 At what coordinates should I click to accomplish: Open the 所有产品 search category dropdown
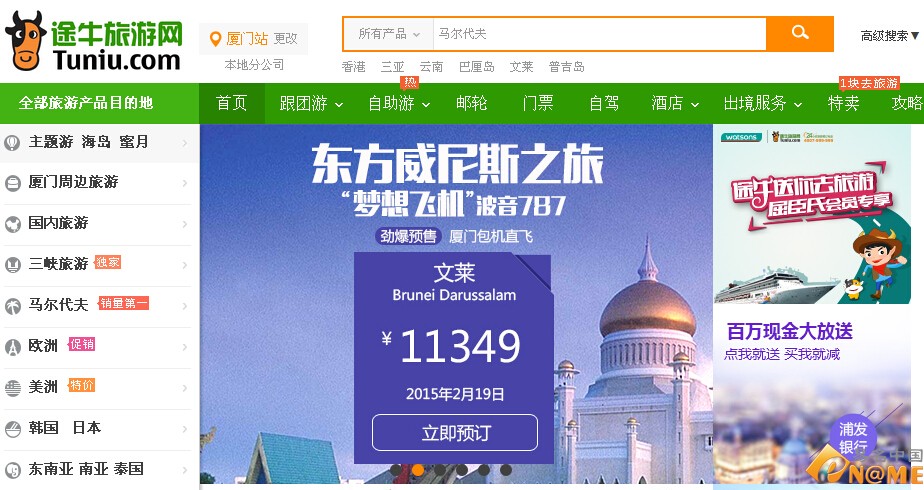coord(388,34)
